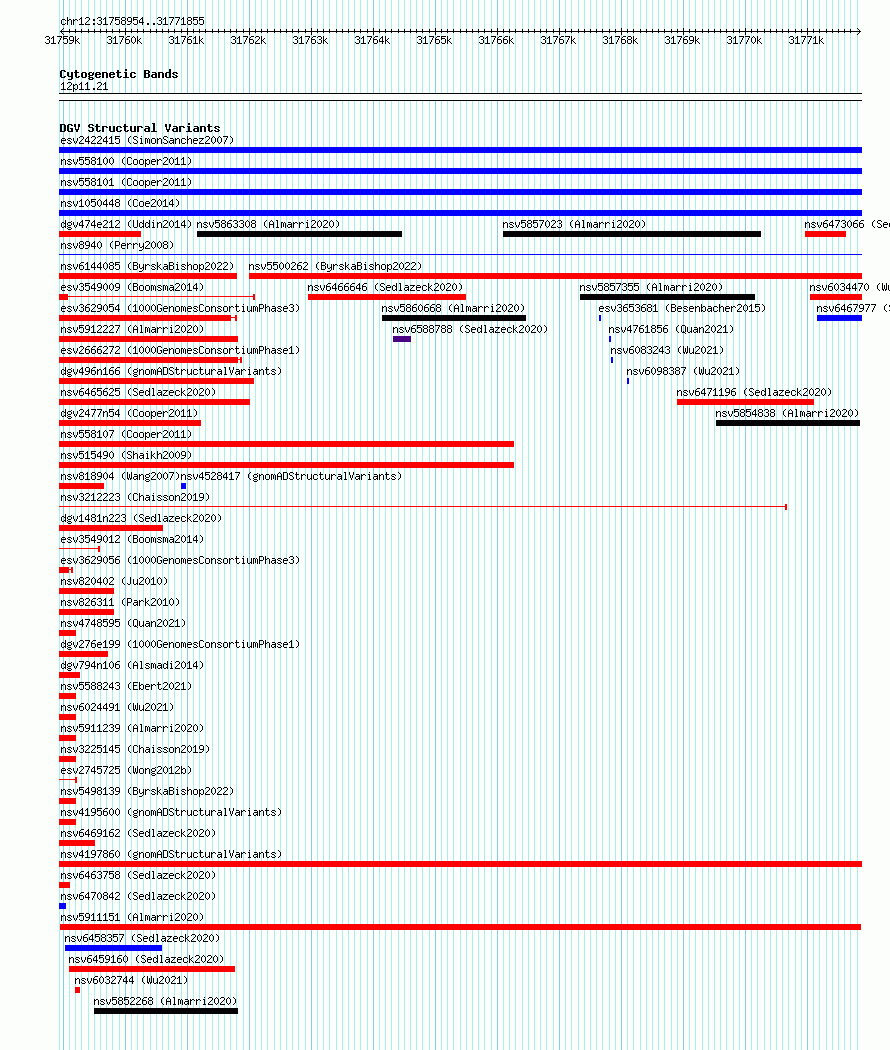Select nsv5857355 (Almarri2020) label
Image resolution: width=890 pixels, height=1050 pixels.
(652, 287)
